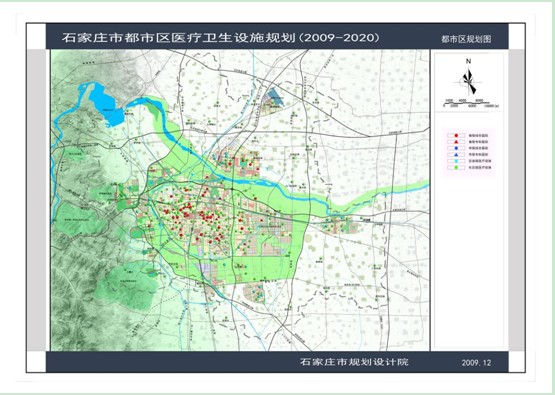The image size is (555, 395).
Task: Click the red circle legend symbol
Action: 457,136
